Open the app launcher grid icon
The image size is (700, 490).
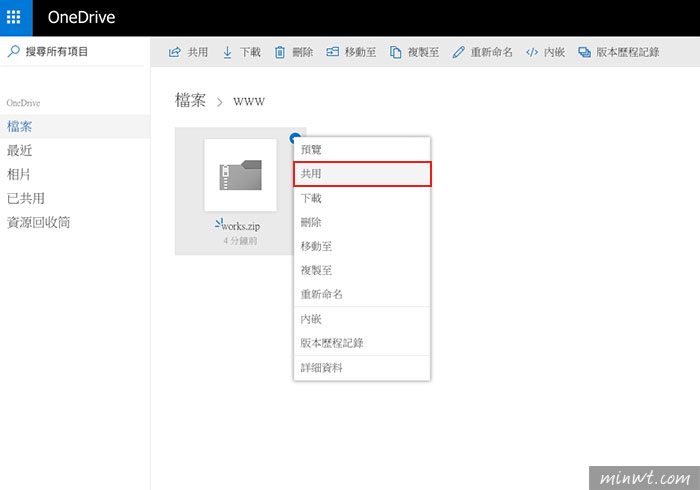coord(13,17)
